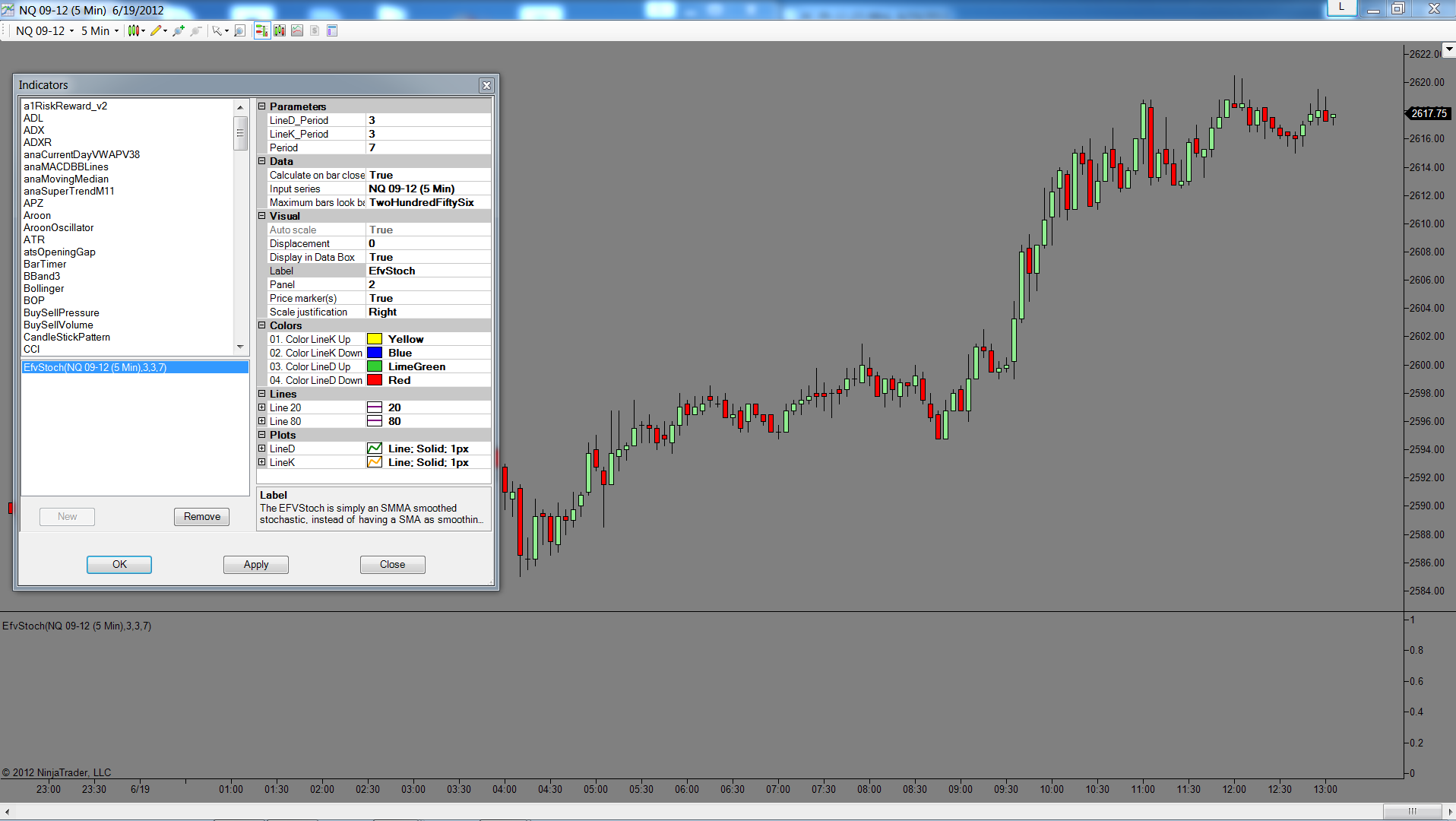Click the Apply button
The height and width of the screenshot is (821, 1456).
pos(256,565)
